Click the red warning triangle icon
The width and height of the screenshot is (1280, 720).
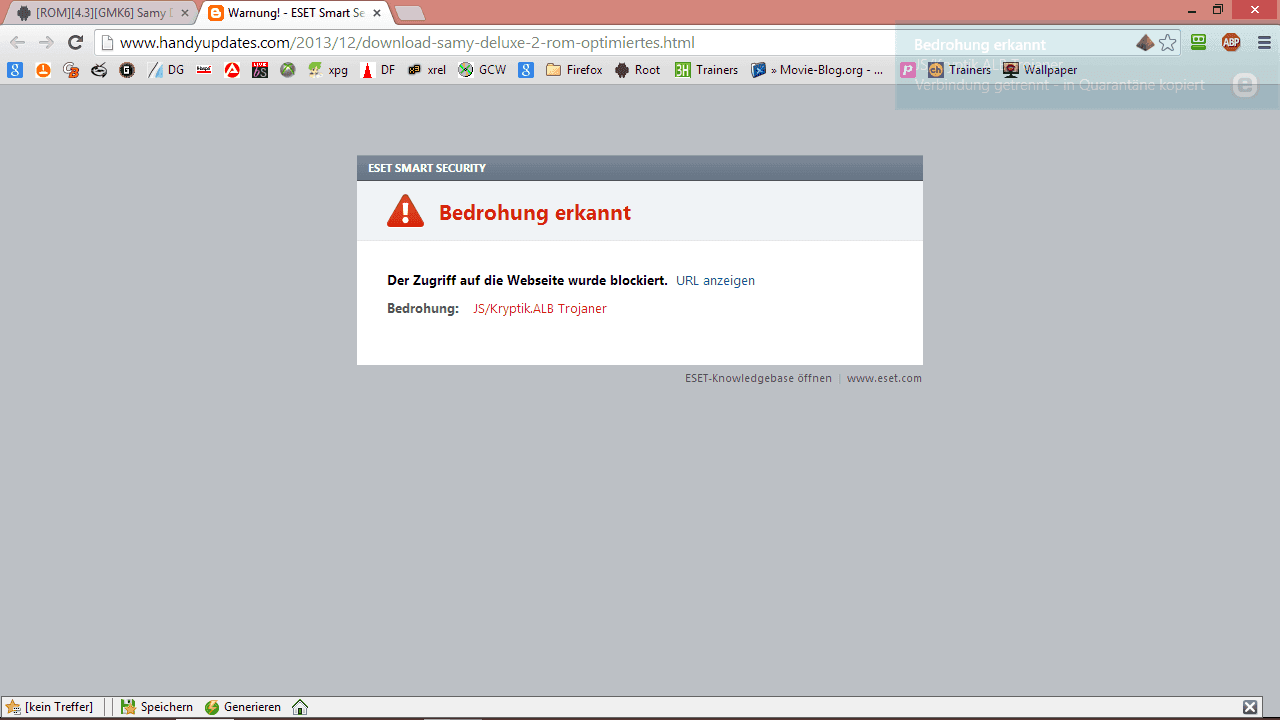point(405,211)
